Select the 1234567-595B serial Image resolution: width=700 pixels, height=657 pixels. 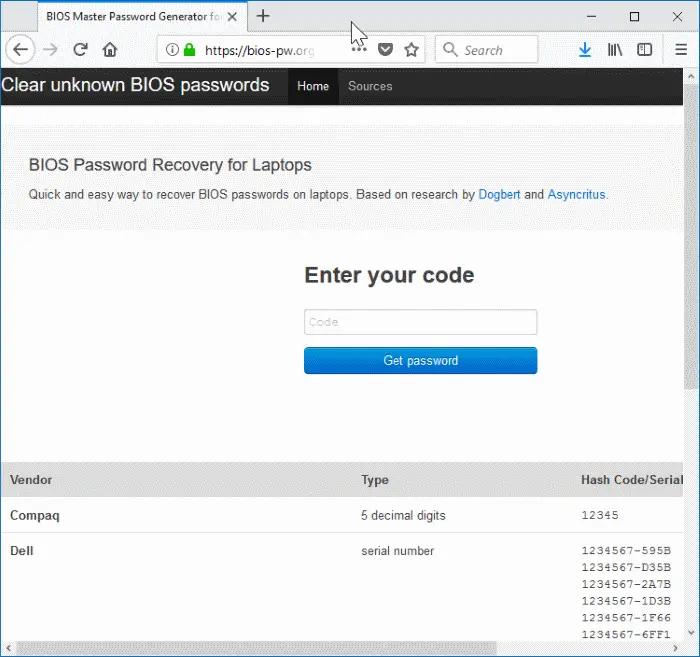tap(626, 550)
